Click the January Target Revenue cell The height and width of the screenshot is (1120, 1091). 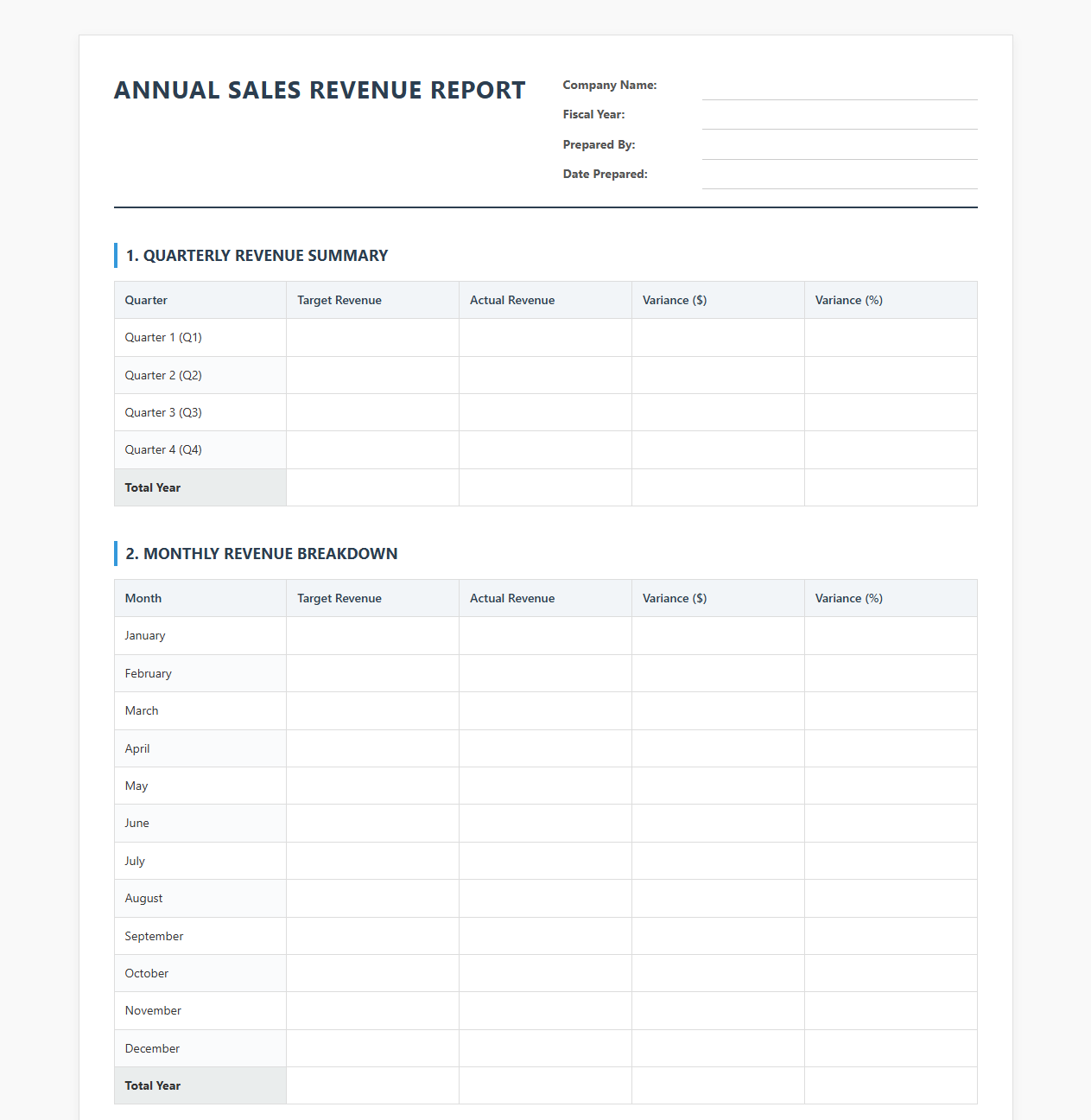[373, 636]
